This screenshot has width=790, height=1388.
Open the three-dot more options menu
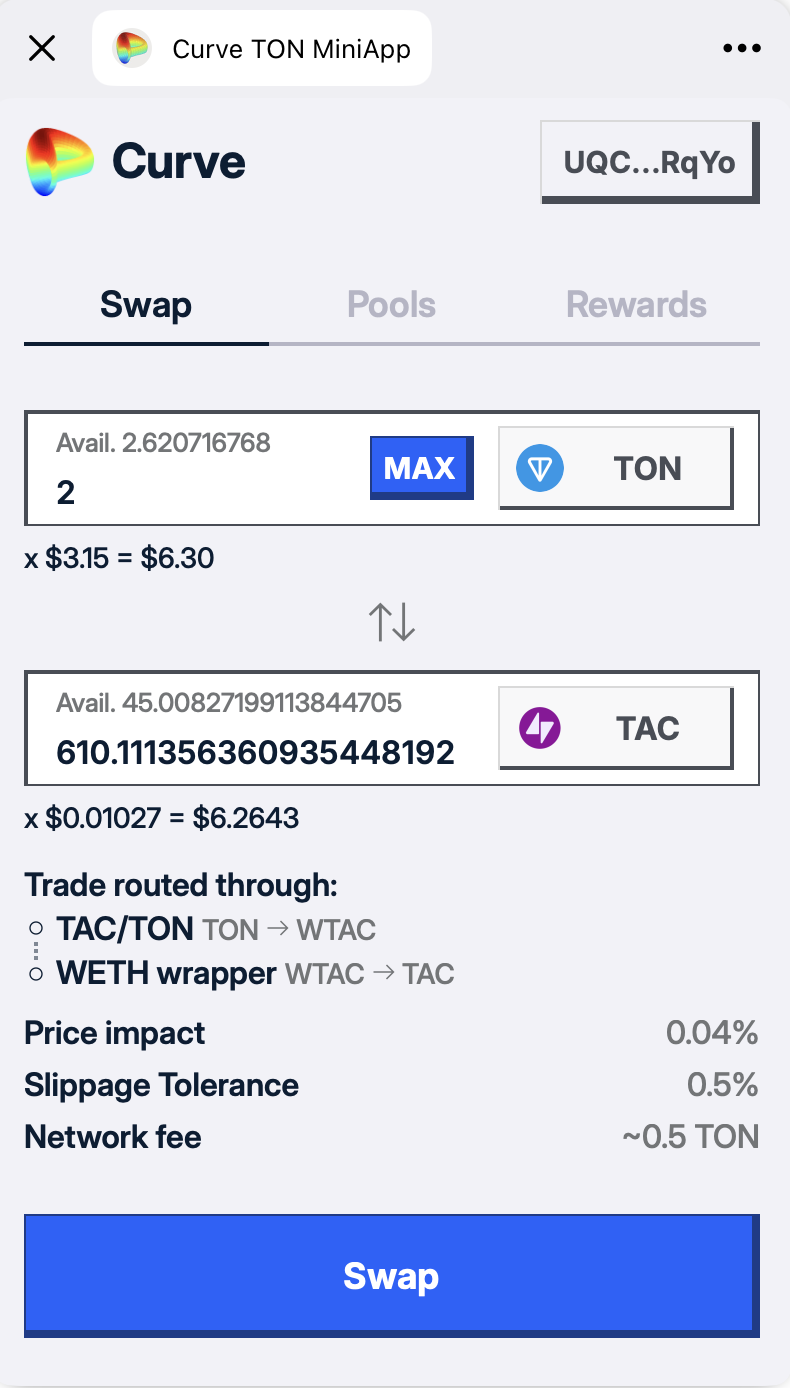pyautogui.click(x=741, y=48)
